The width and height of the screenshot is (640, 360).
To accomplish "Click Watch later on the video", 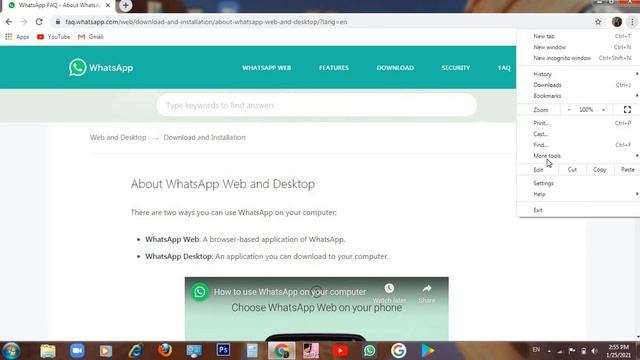I will pos(389,293).
